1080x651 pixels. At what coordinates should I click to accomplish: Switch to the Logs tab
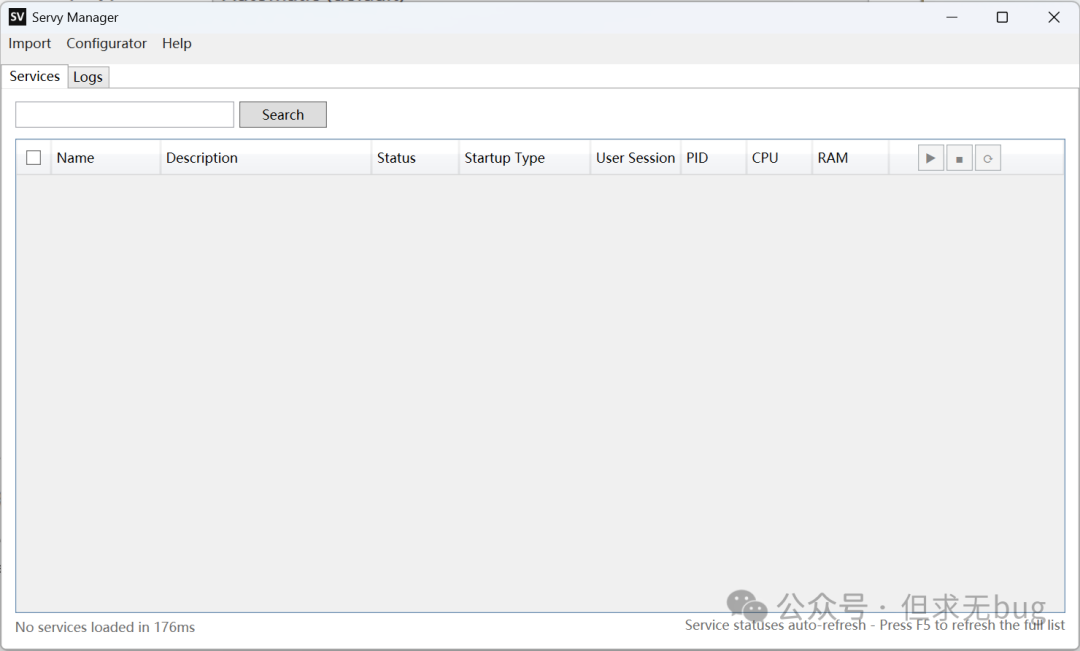point(88,77)
